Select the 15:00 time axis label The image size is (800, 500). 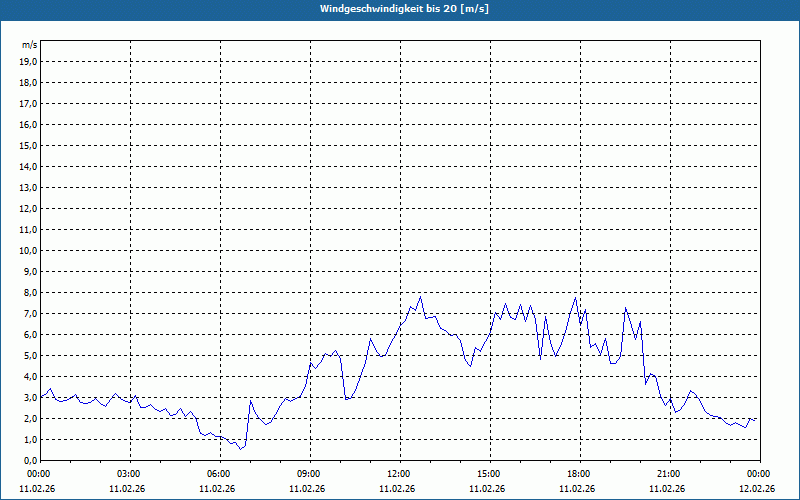(x=489, y=473)
